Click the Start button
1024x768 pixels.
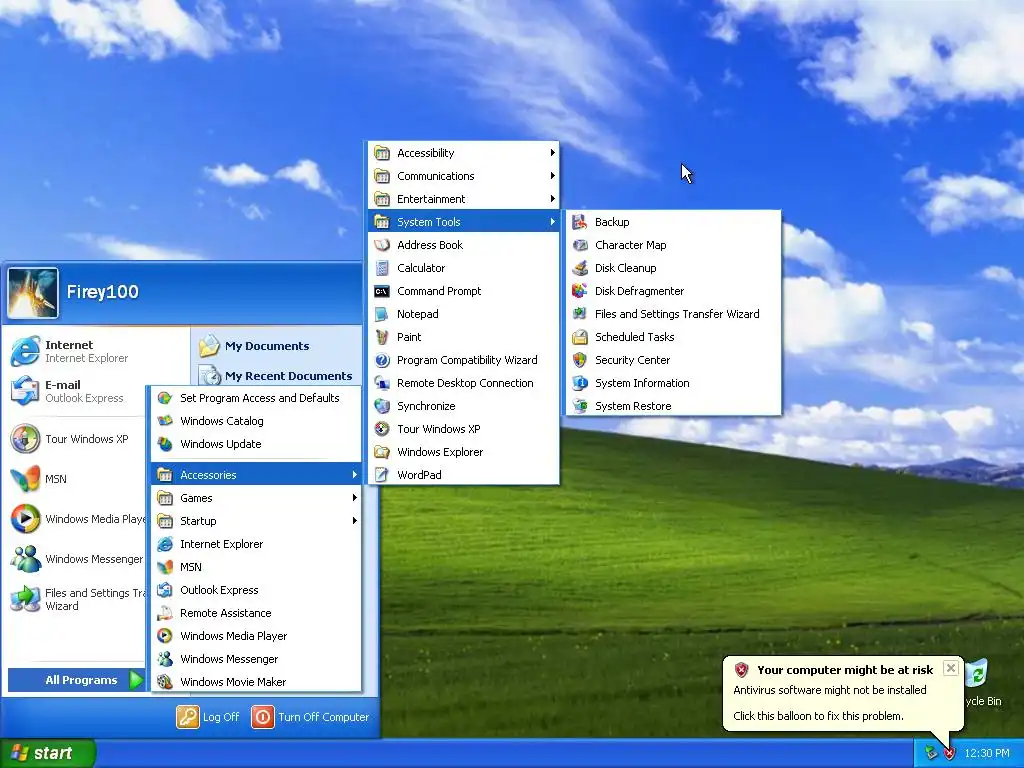47,753
